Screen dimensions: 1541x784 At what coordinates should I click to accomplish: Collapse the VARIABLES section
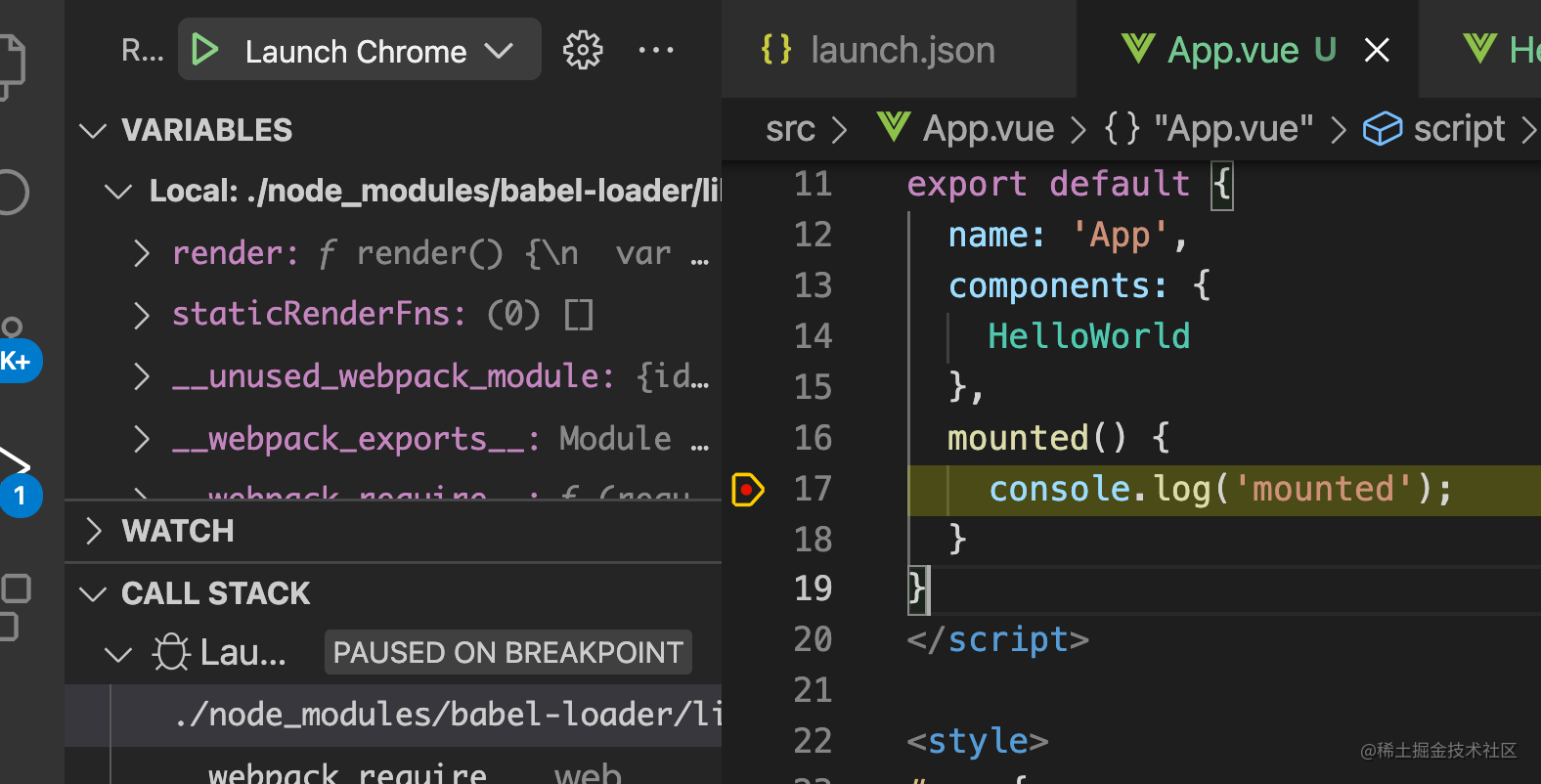(94, 130)
